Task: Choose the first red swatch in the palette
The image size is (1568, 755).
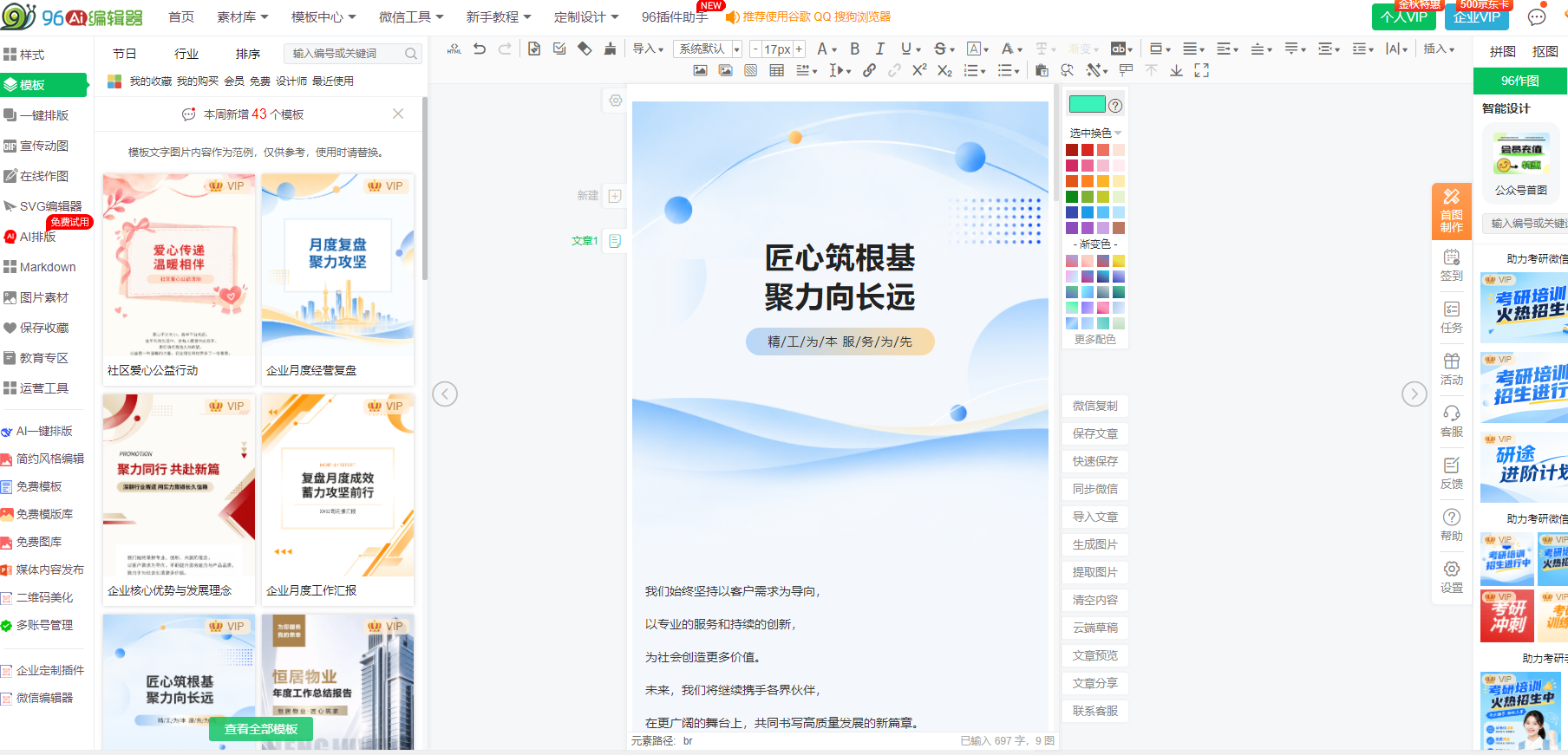Action: coord(1072,150)
